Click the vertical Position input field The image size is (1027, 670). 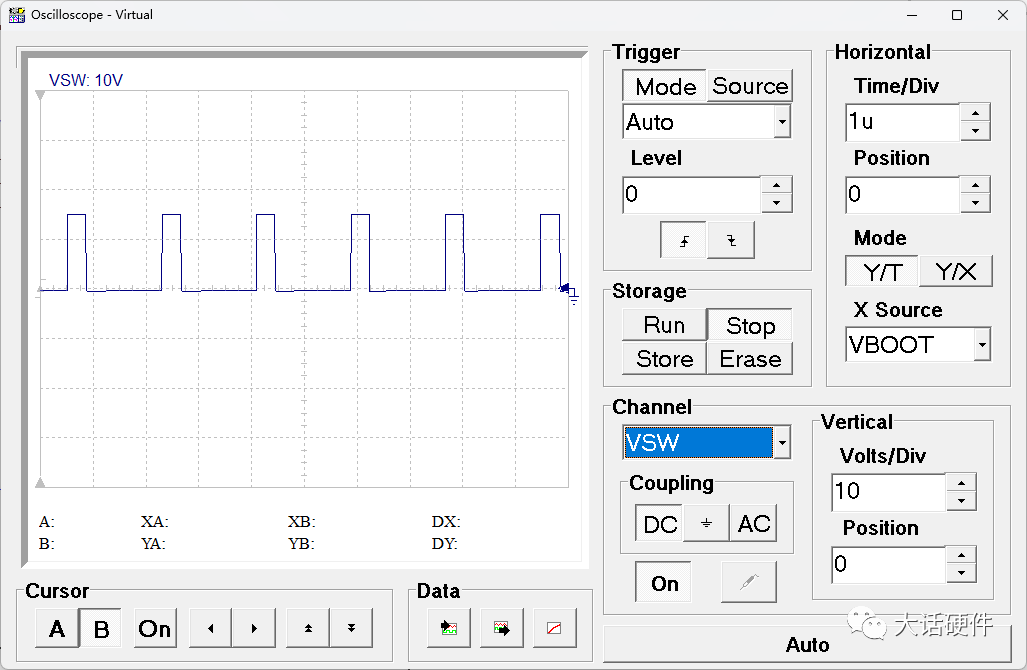pos(889,564)
